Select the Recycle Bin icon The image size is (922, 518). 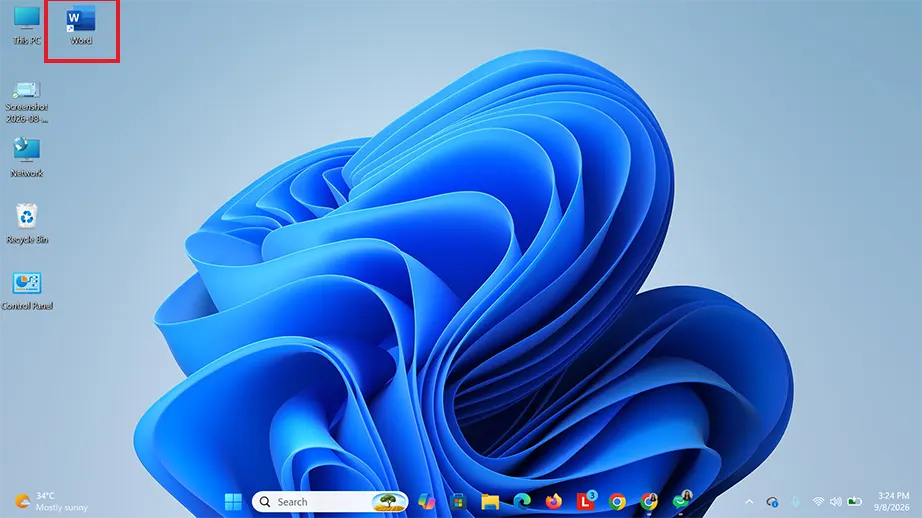(x=27, y=224)
